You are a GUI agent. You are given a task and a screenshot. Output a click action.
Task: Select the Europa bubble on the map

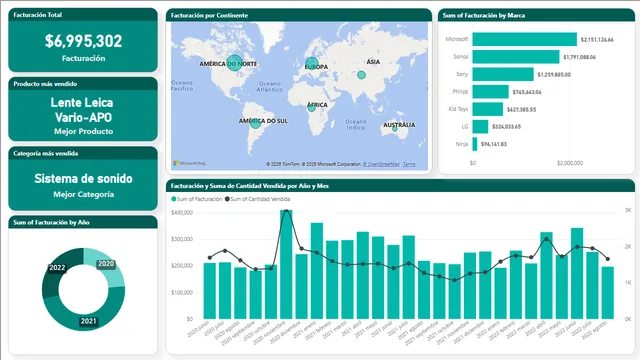coord(311,64)
